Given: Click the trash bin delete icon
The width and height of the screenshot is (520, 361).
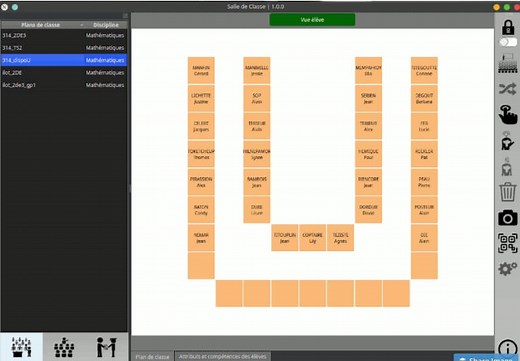Looking at the screenshot, I should pos(508,192).
